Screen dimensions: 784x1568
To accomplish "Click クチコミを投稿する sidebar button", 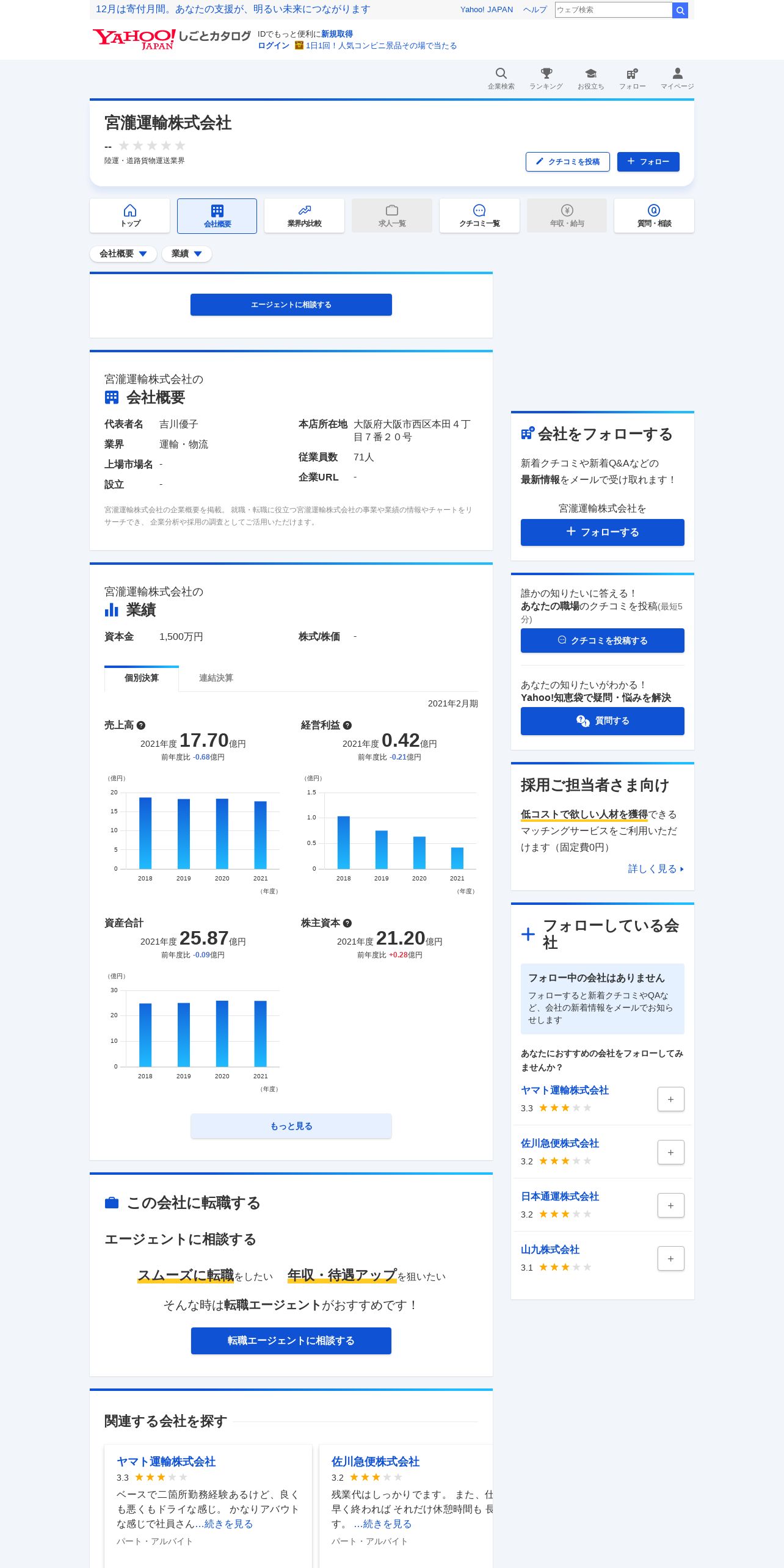I will click(603, 641).
